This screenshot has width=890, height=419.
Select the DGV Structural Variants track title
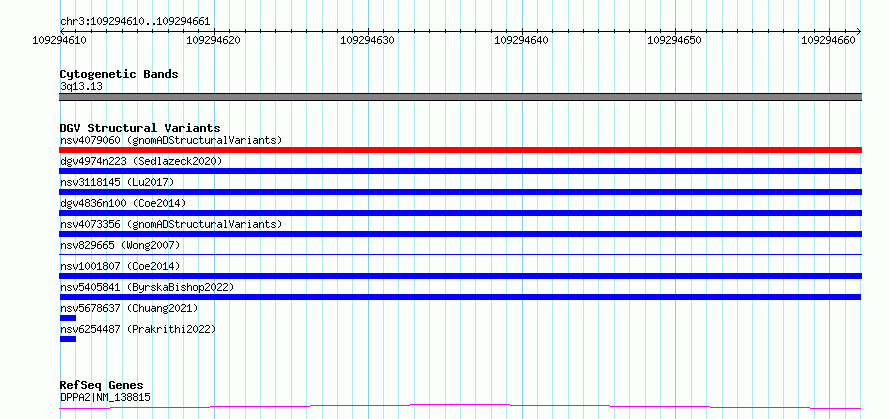click(140, 128)
